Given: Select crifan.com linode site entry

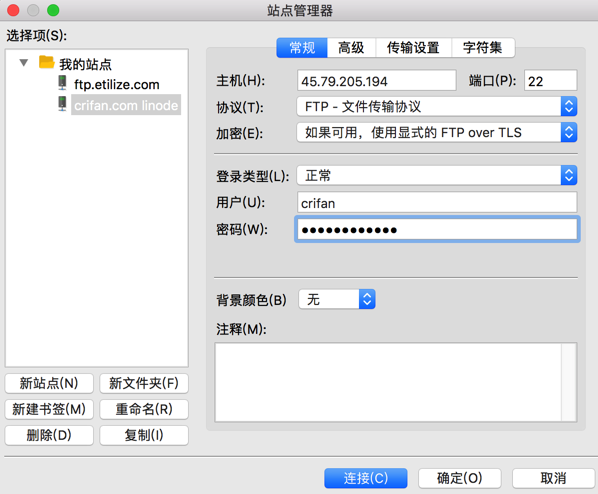Looking at the screenshot, I should point(126,105).
